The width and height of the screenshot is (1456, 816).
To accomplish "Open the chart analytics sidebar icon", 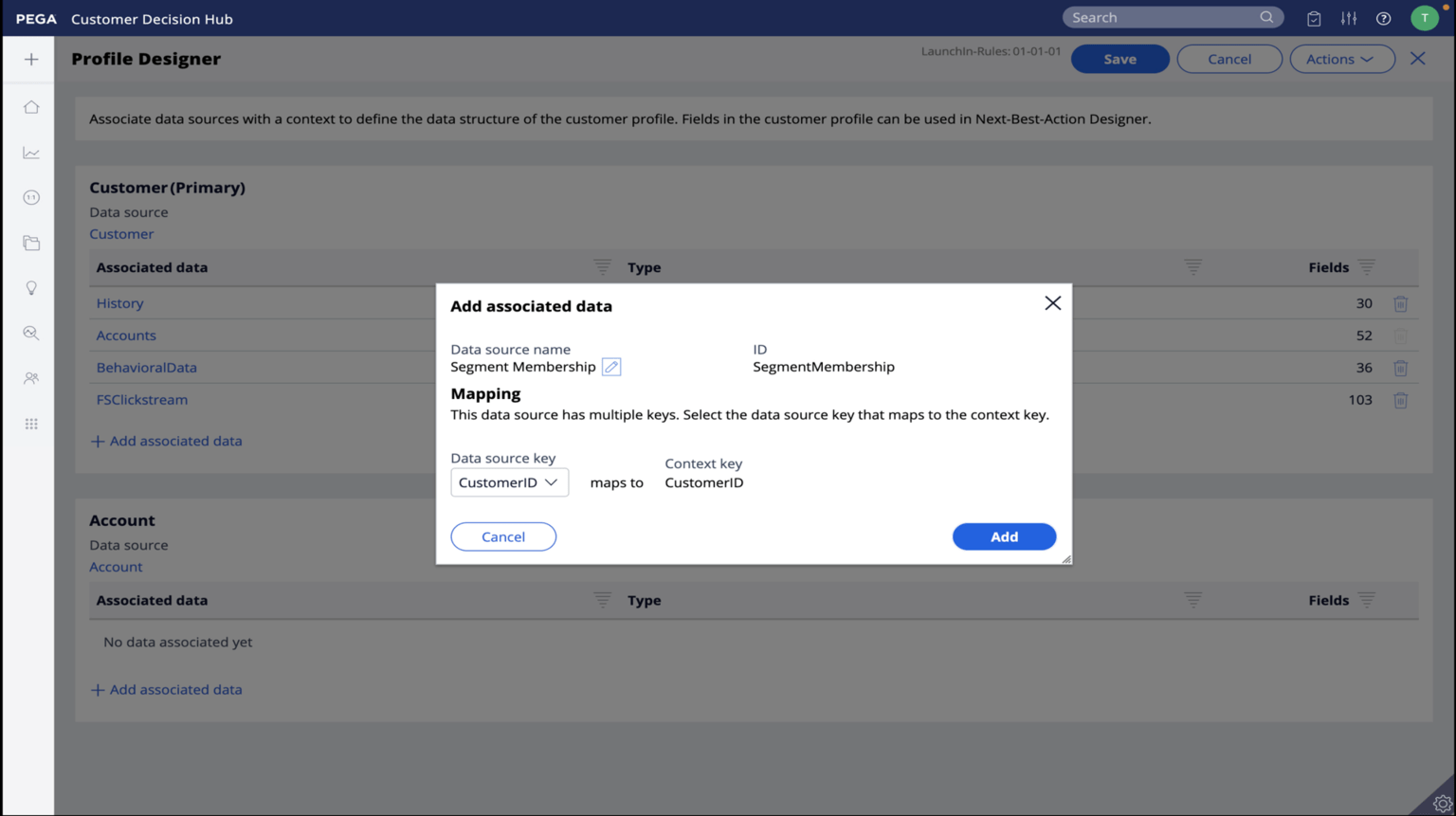I will (x=31, y=153).
